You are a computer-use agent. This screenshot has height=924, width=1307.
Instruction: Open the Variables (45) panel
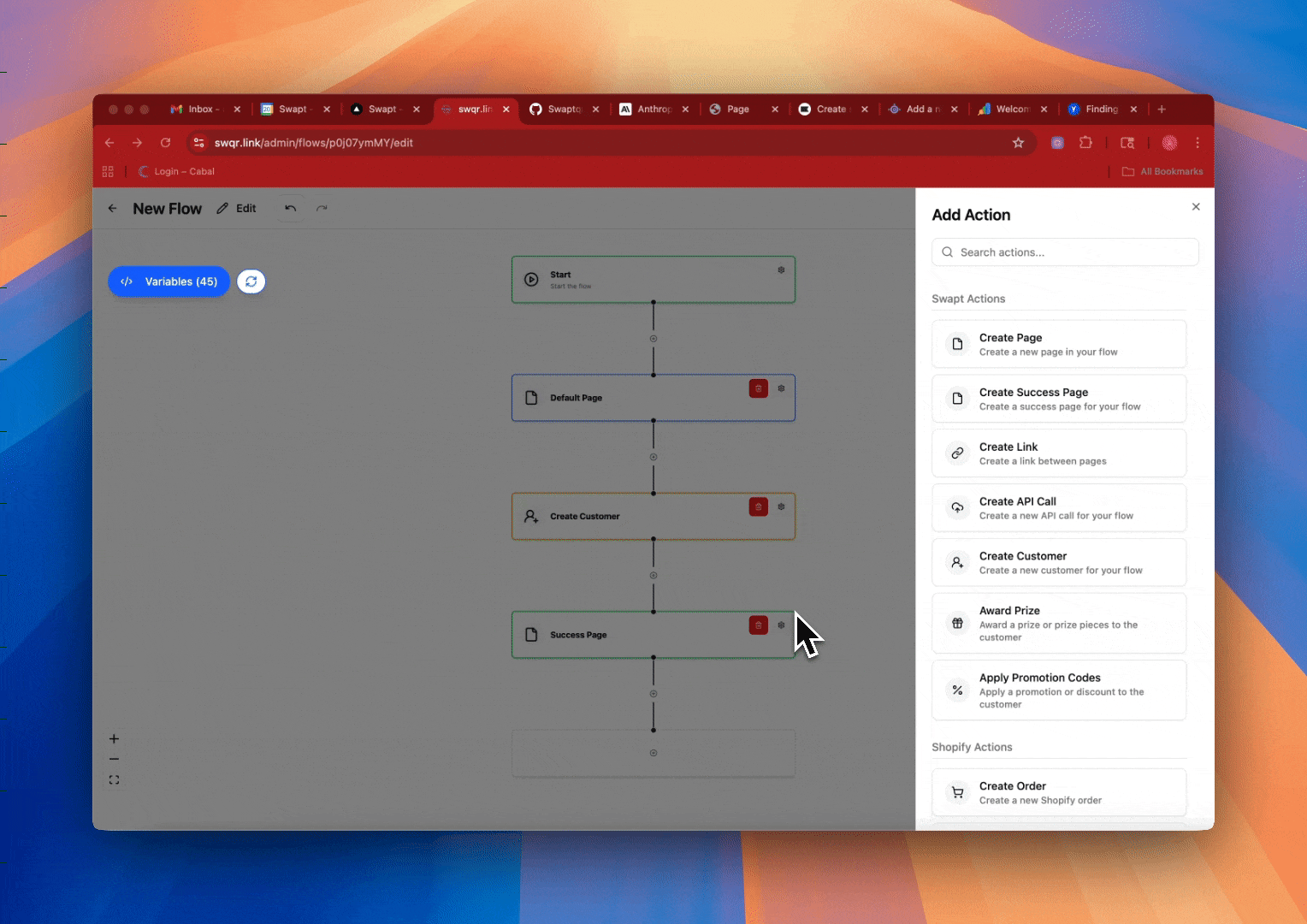[169, 281]
